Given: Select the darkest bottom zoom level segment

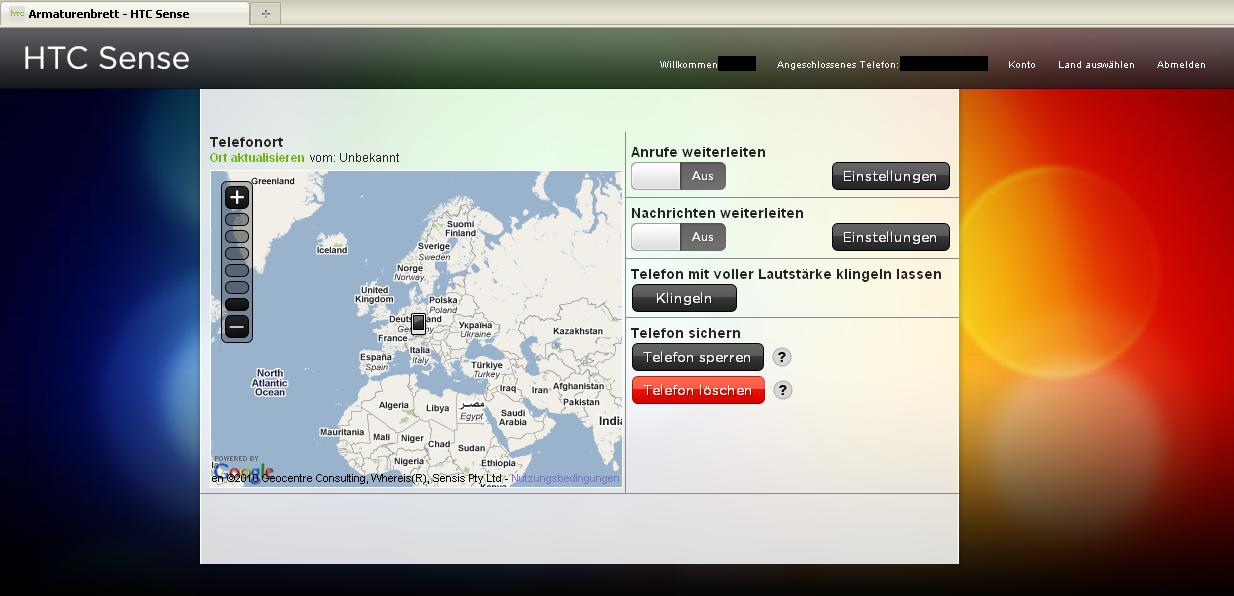Looking at the screenshot, I should point(237,305).
